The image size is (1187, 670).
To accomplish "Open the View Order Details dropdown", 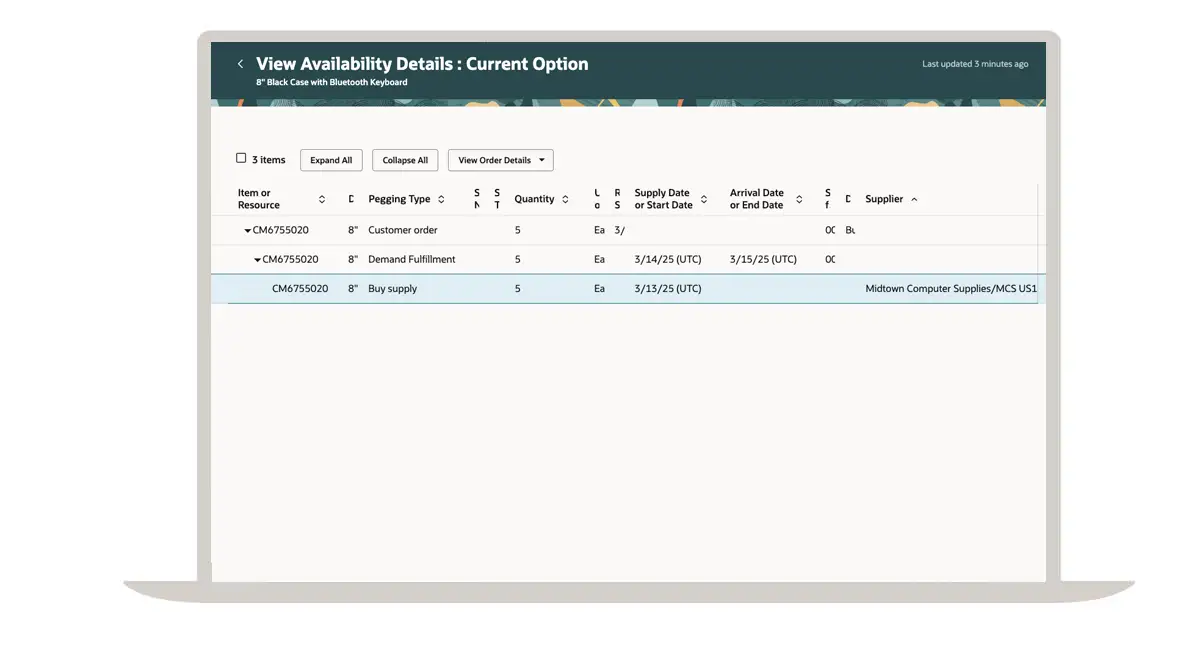I will 500,160.
